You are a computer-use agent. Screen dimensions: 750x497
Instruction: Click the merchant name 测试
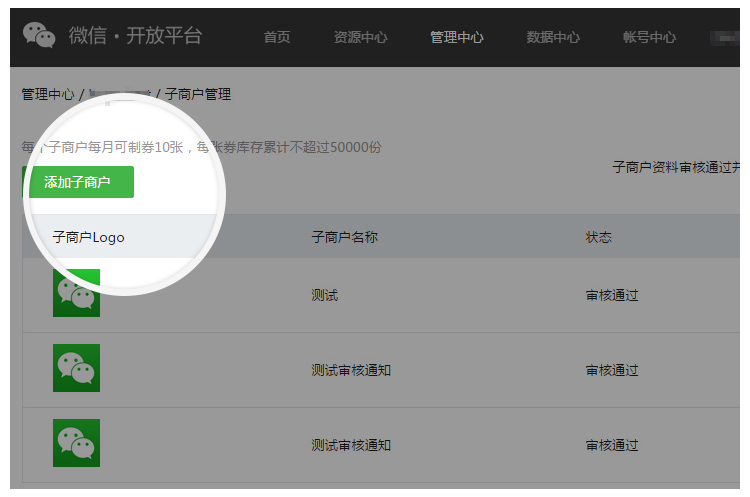(325, 295)
